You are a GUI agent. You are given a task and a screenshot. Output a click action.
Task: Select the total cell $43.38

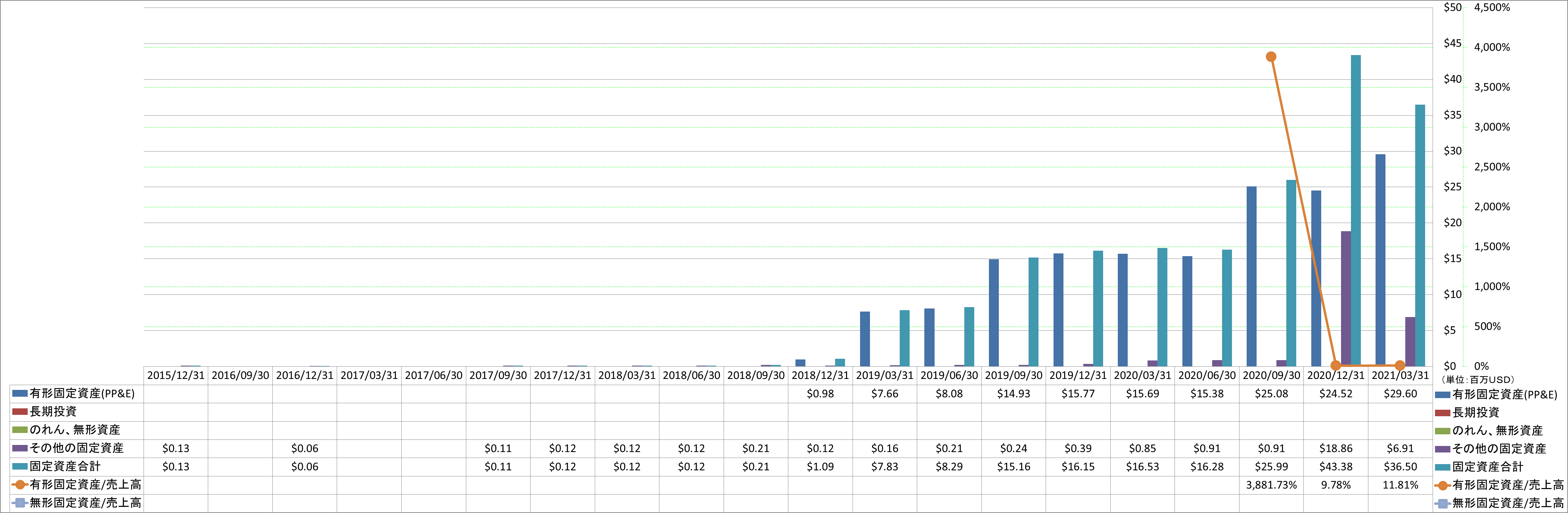coord(1336,467)
